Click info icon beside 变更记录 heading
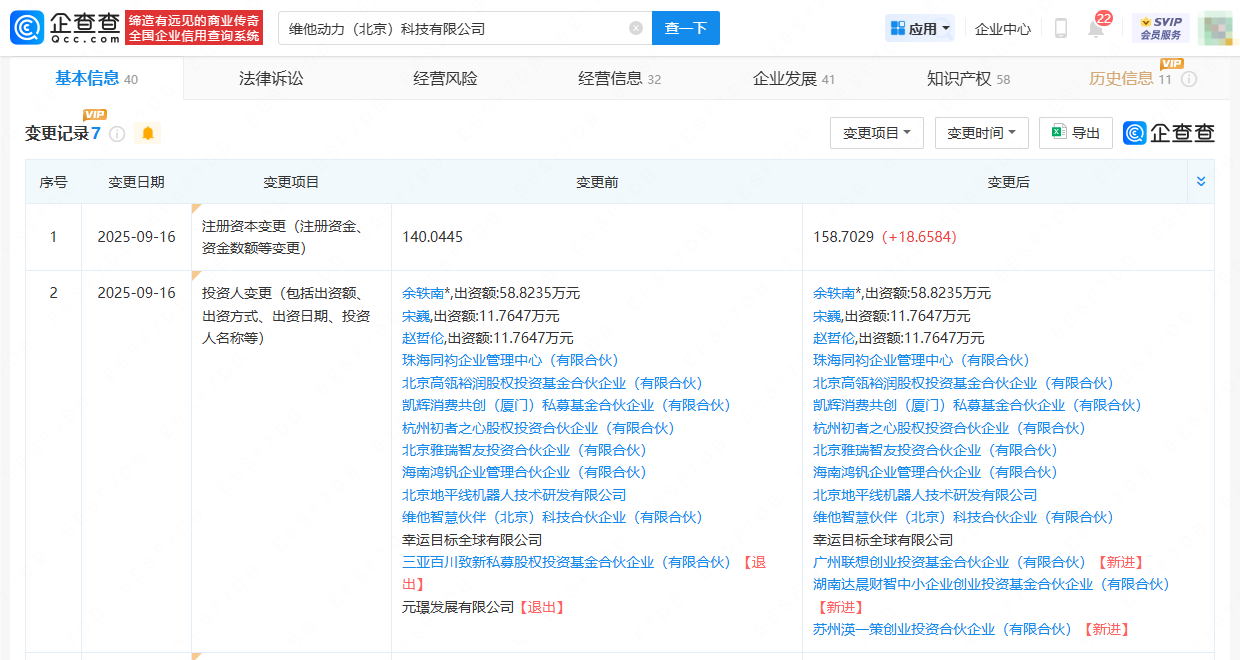 click(117, 134)
